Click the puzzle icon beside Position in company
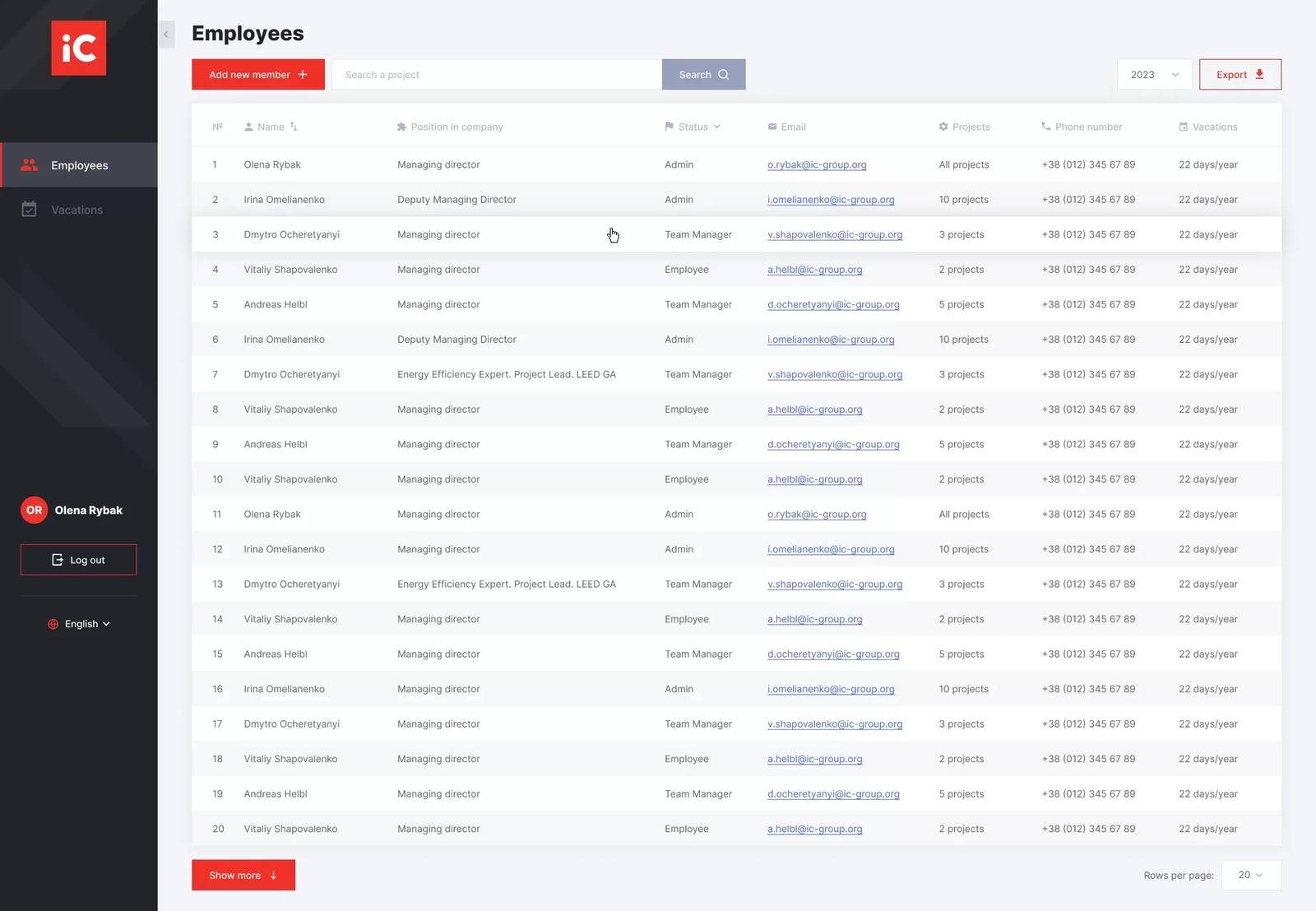The image size is (1316, 911). click(401, 127)
